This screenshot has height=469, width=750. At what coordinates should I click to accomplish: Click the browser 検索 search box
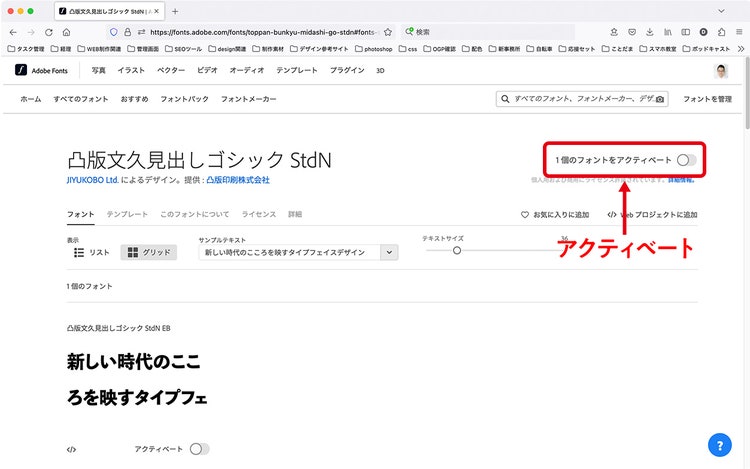click(488, 32)
